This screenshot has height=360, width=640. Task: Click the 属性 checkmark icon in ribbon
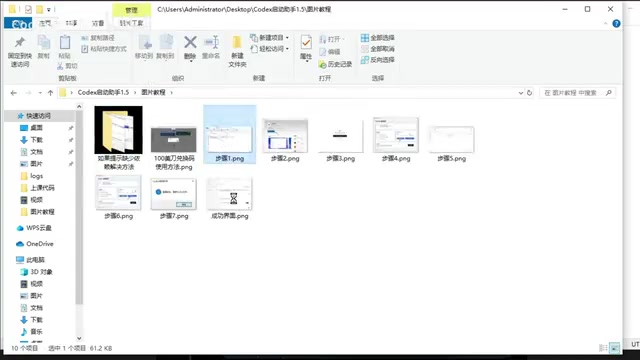pos(306,42)
